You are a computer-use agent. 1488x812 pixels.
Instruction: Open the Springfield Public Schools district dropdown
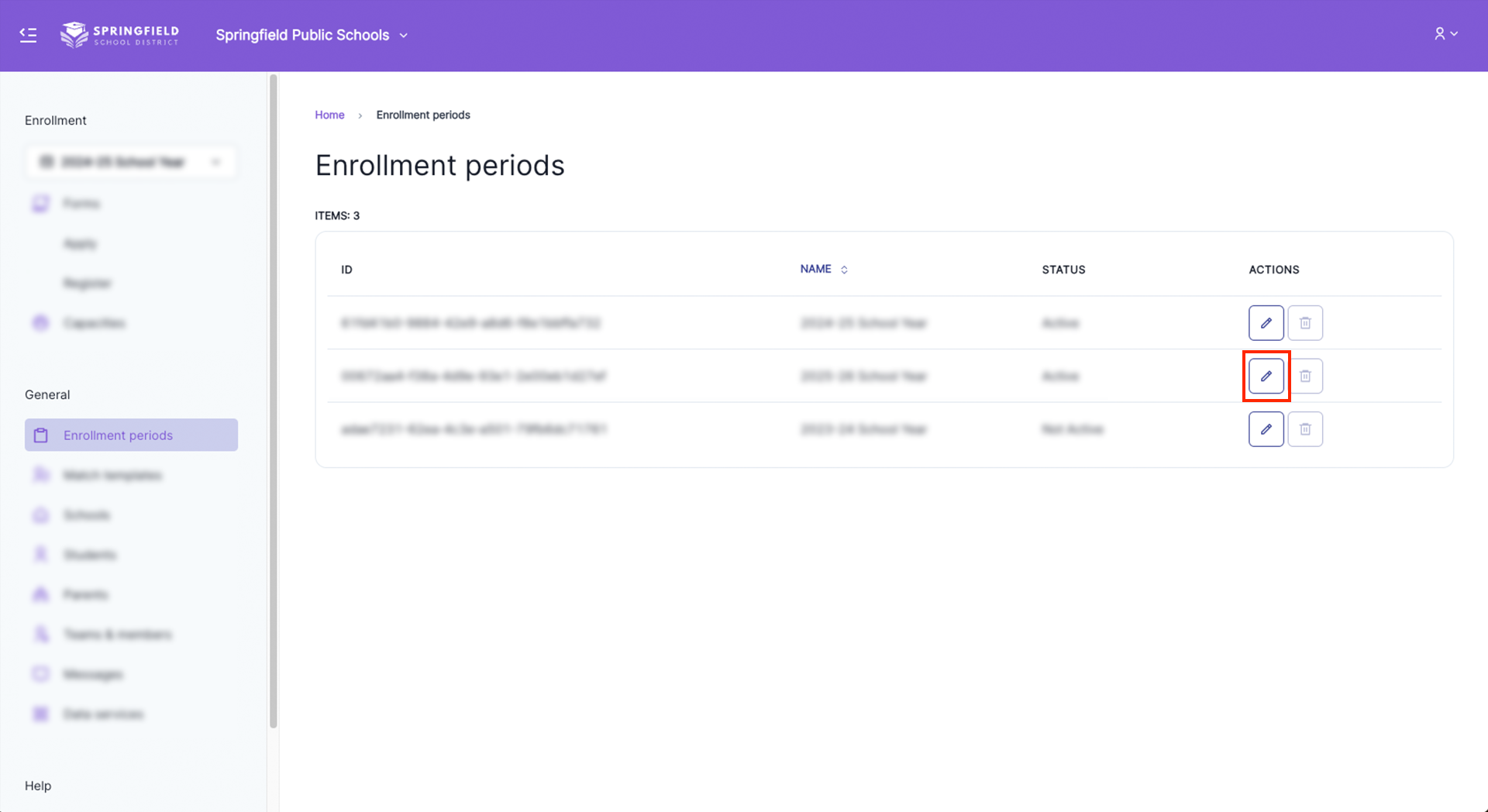click(x=312, y=35)
